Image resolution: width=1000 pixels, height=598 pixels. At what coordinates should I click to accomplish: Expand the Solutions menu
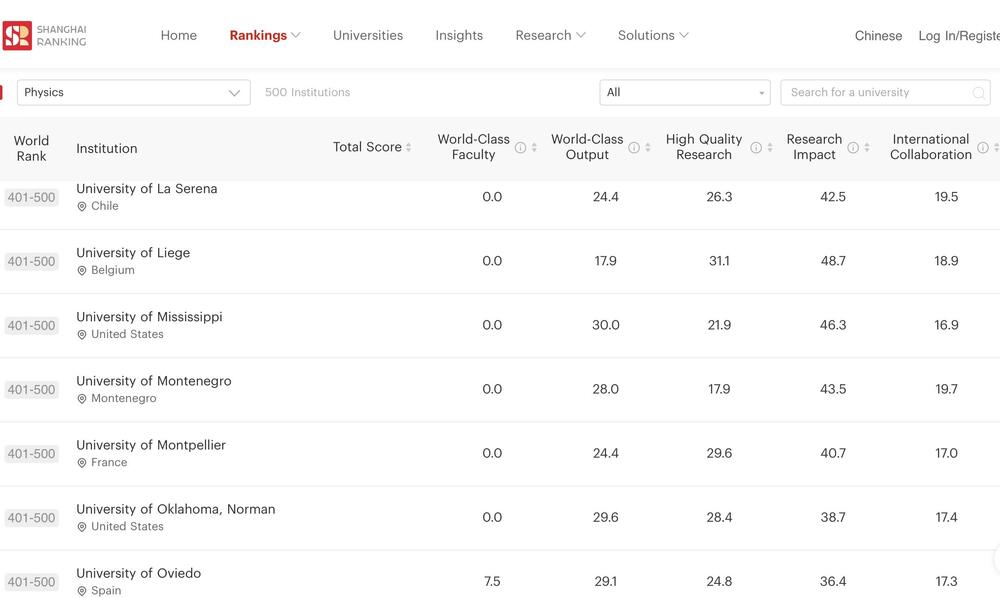click(653, 36)
